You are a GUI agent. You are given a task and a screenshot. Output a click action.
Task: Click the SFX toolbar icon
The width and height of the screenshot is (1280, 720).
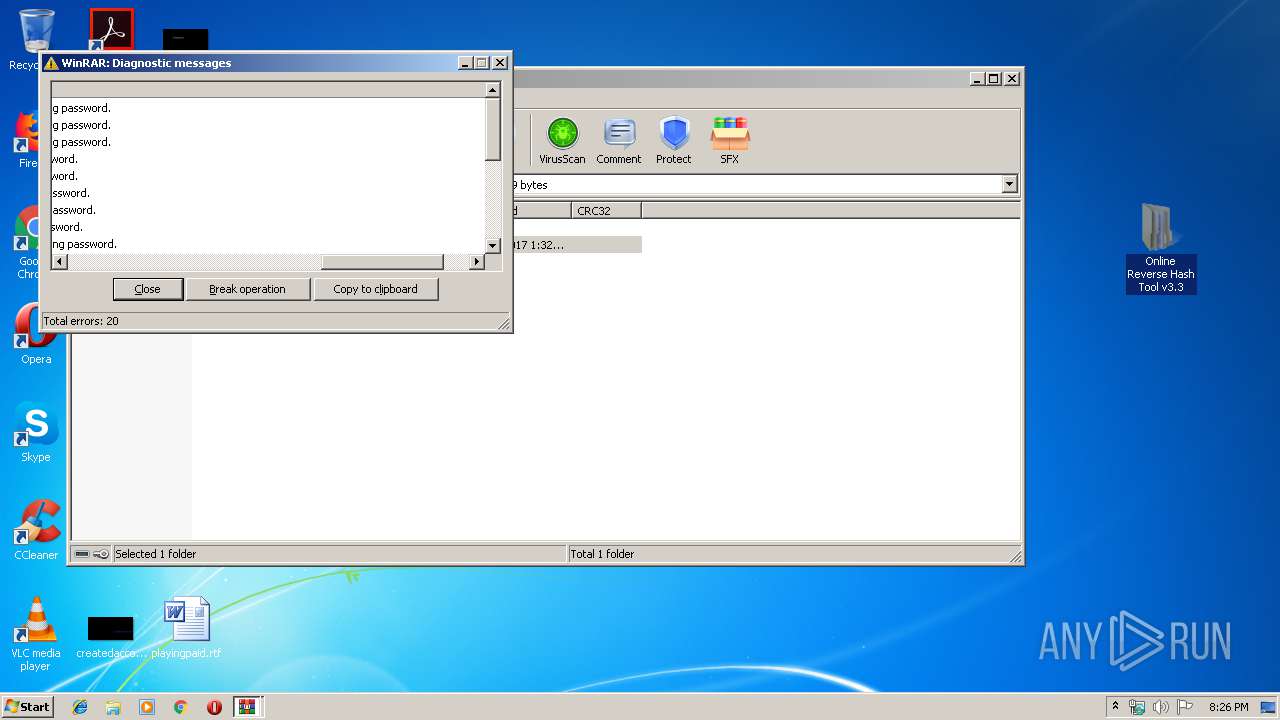(x=730, y=140)
